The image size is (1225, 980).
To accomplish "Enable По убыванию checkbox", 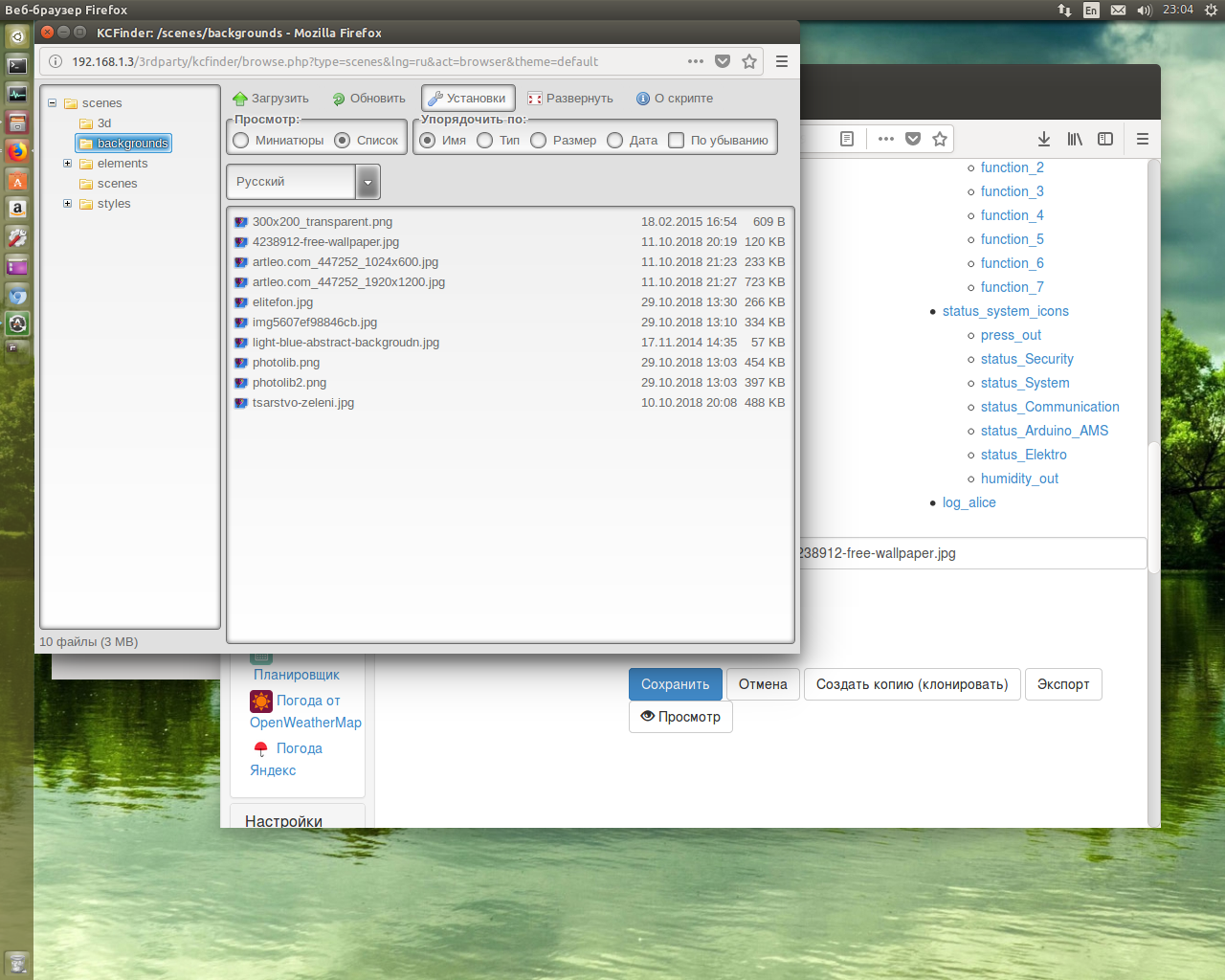I will [677, 141].
